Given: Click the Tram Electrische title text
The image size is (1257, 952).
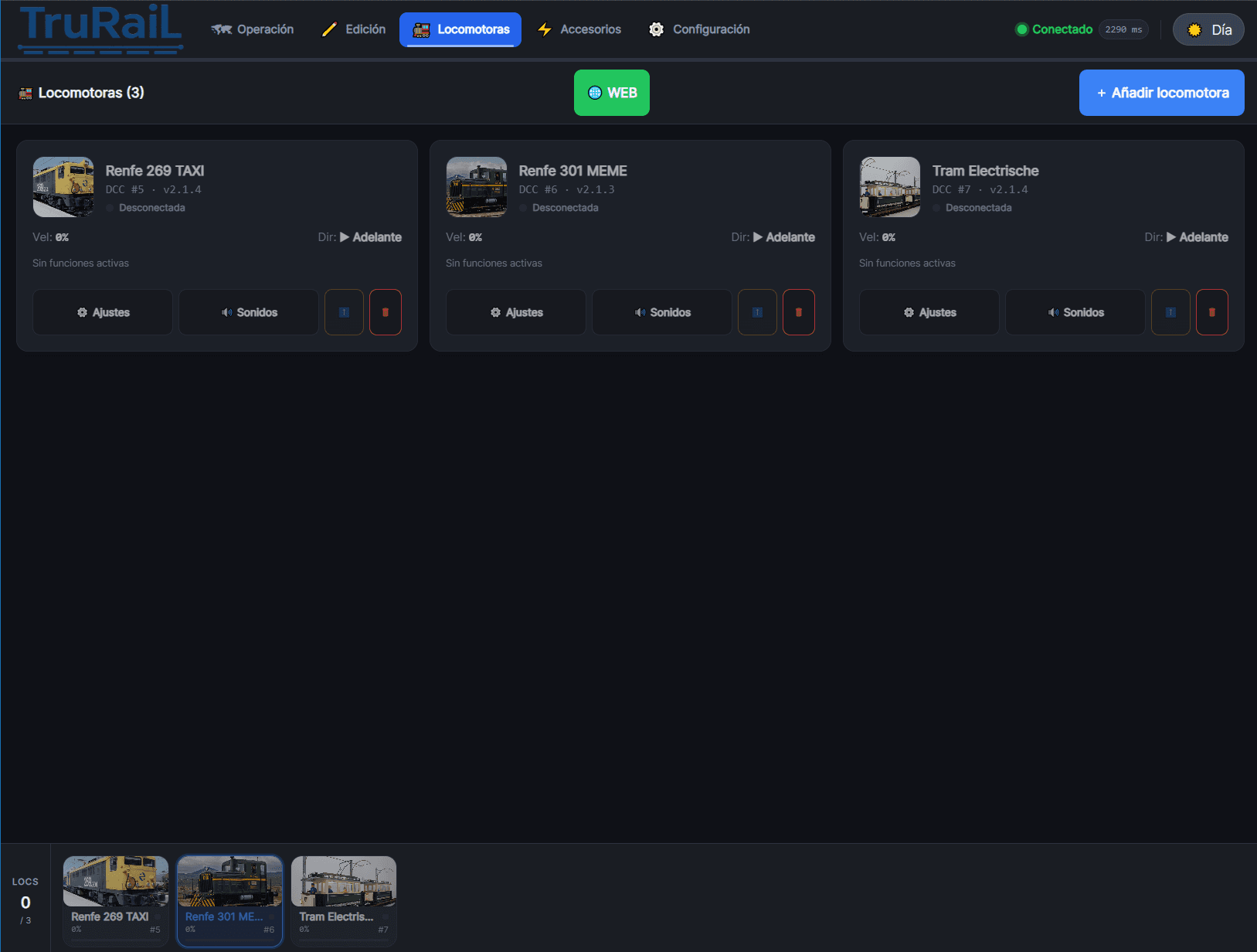Looking at the screenshot, I should pos(985,171).
